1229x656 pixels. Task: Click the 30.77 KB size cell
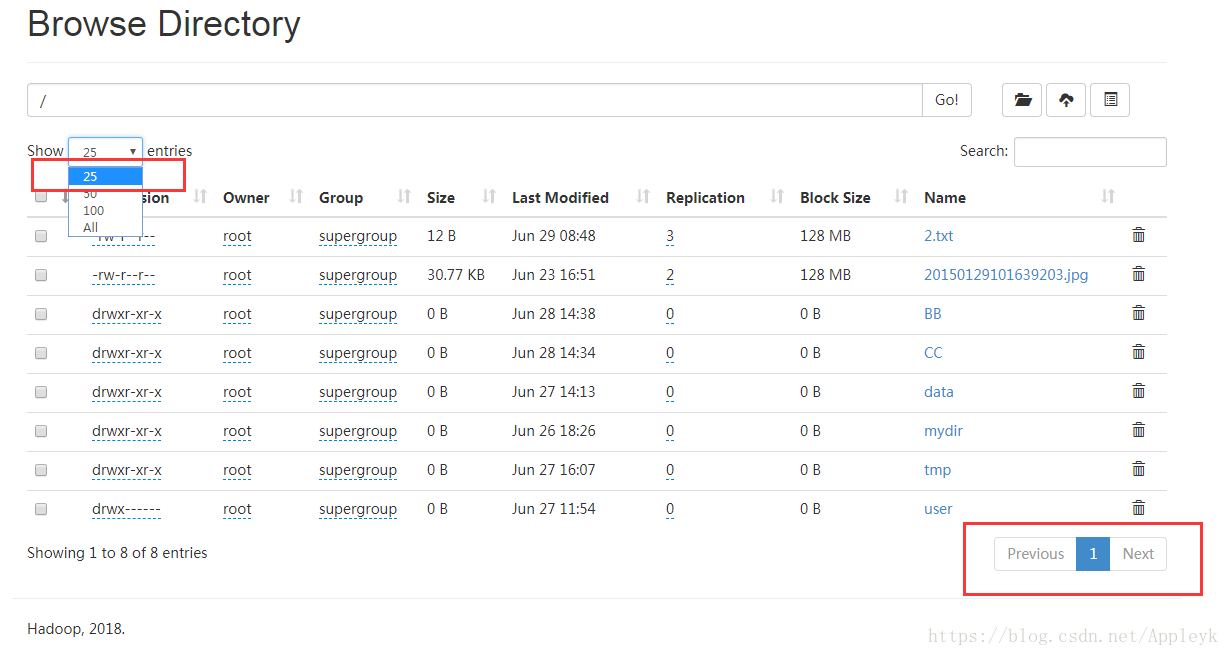click(456, 275)
